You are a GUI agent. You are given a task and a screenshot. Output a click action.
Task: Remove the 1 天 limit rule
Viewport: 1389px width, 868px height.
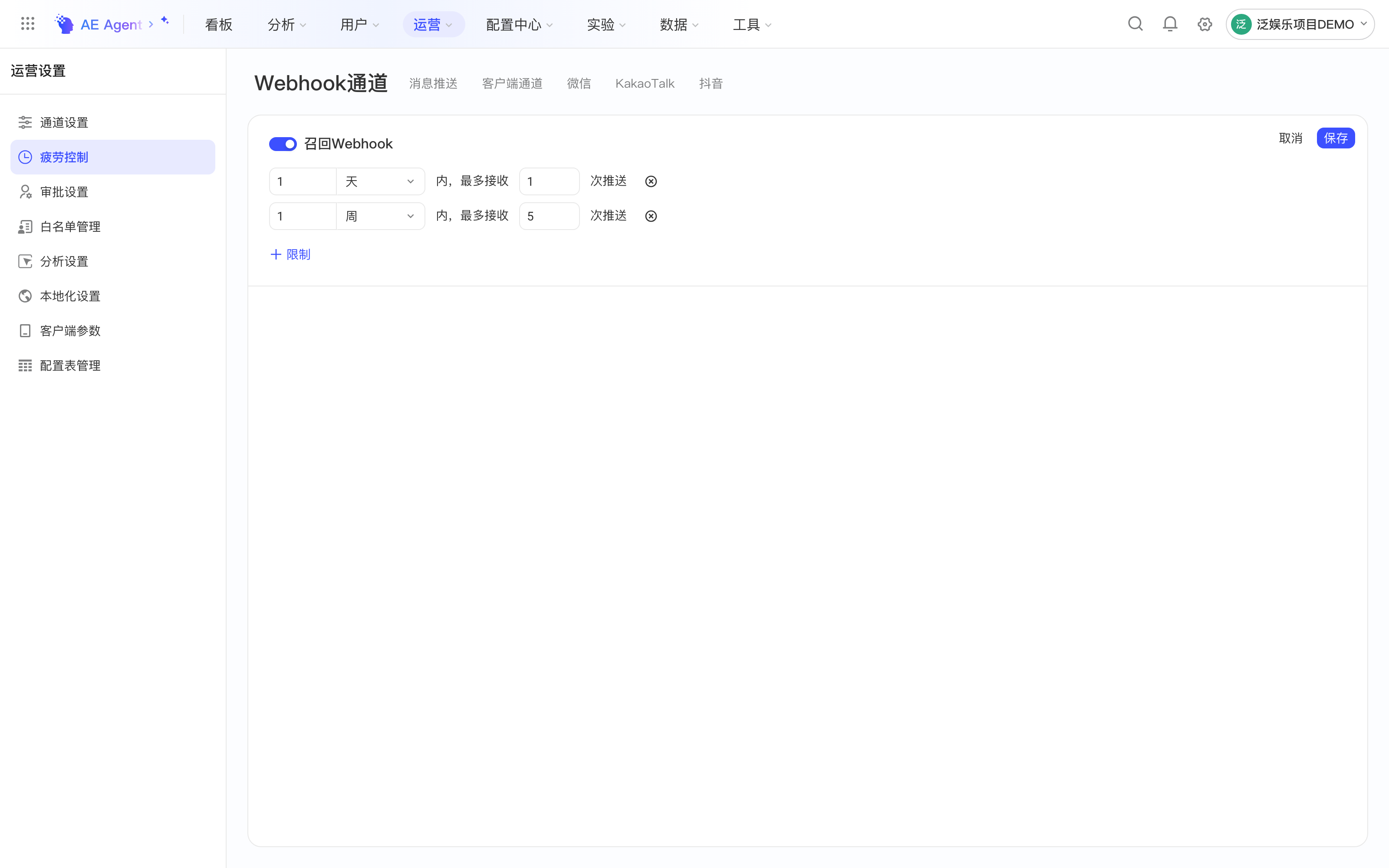651,181
